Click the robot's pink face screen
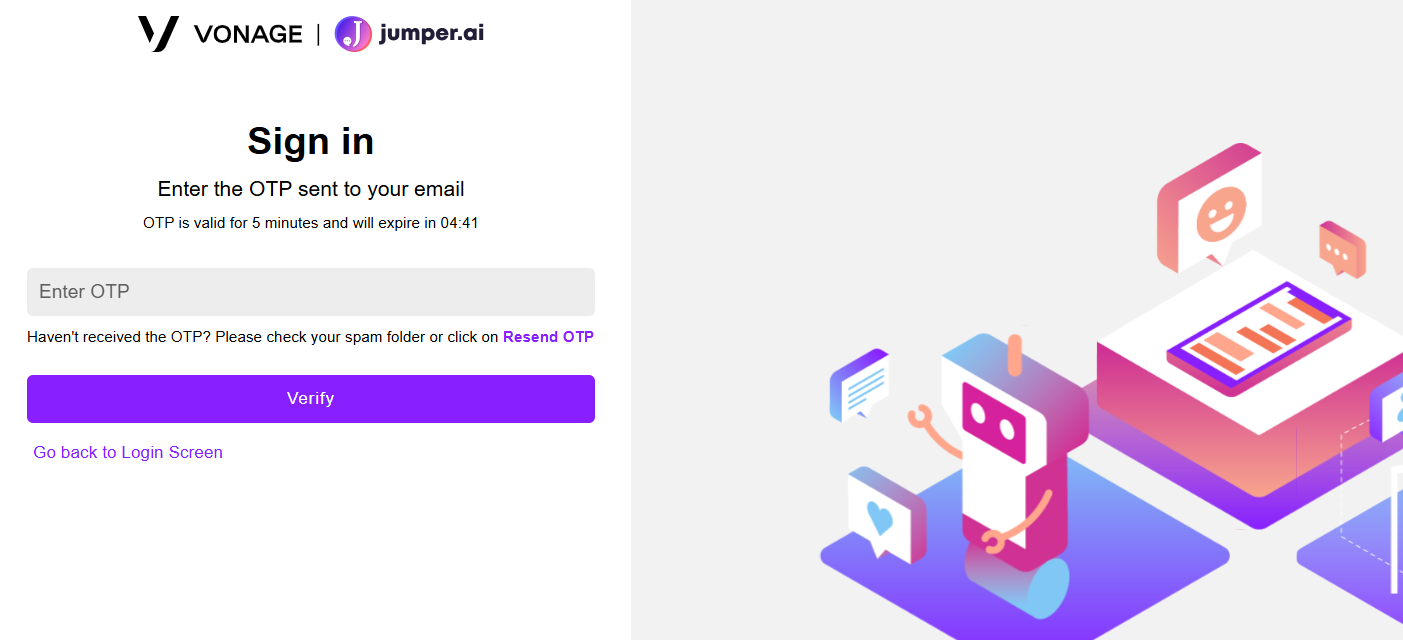The width and height of the screenshot is (1403, 640). tap(994, 423)
